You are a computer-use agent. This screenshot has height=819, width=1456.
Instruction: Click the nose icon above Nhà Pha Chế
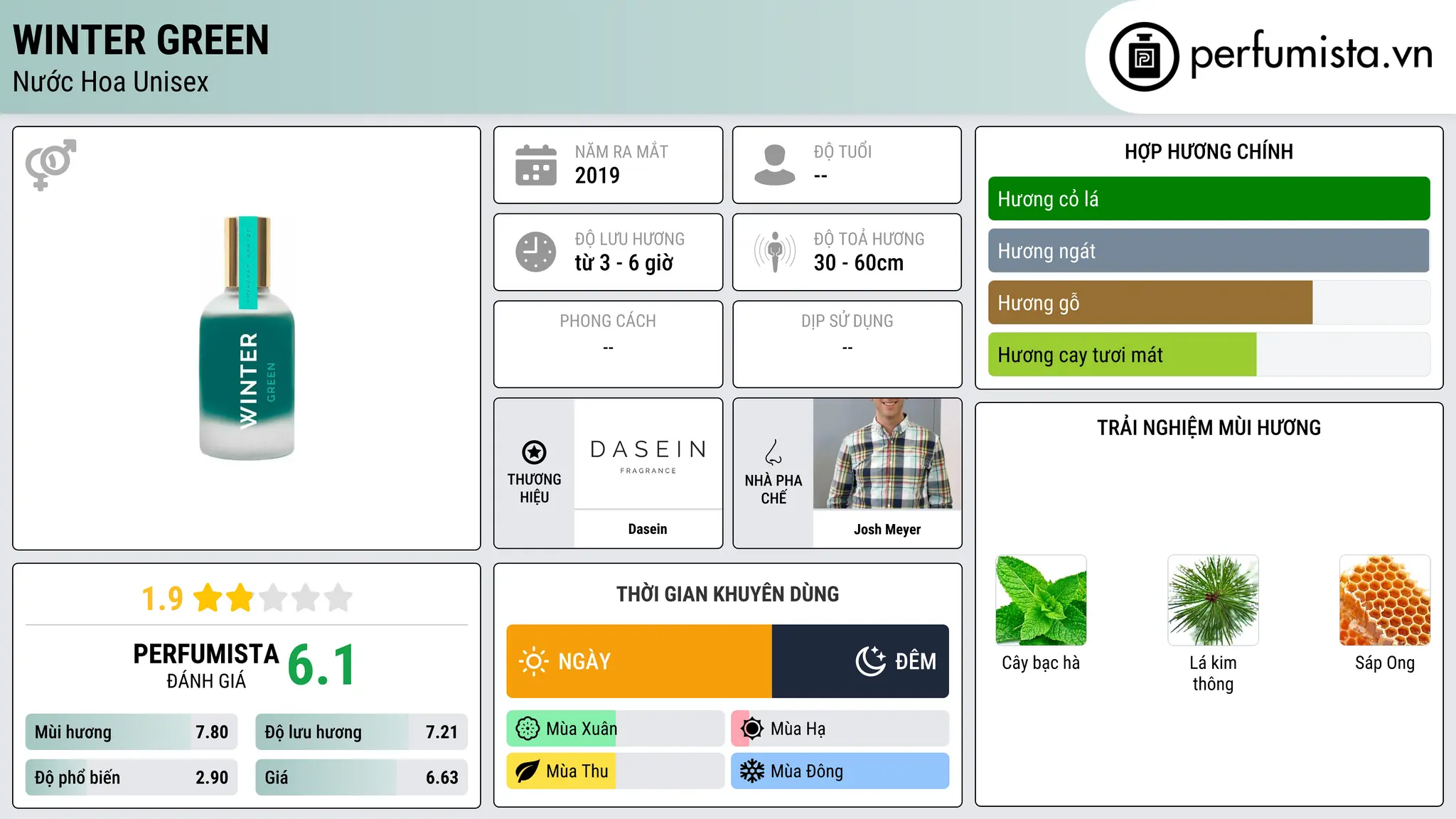(x=773, y=452)
